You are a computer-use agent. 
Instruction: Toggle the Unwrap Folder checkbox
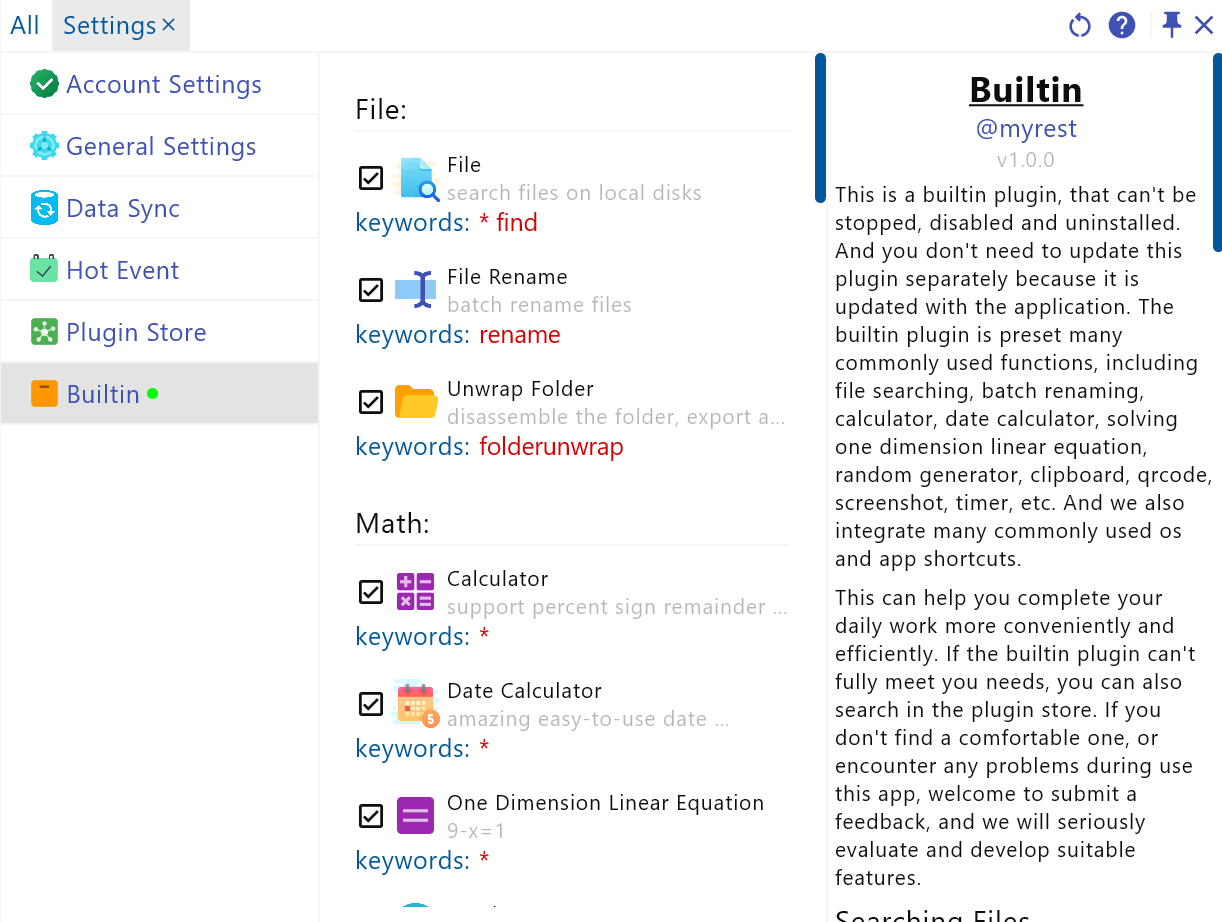click(371, 402)
